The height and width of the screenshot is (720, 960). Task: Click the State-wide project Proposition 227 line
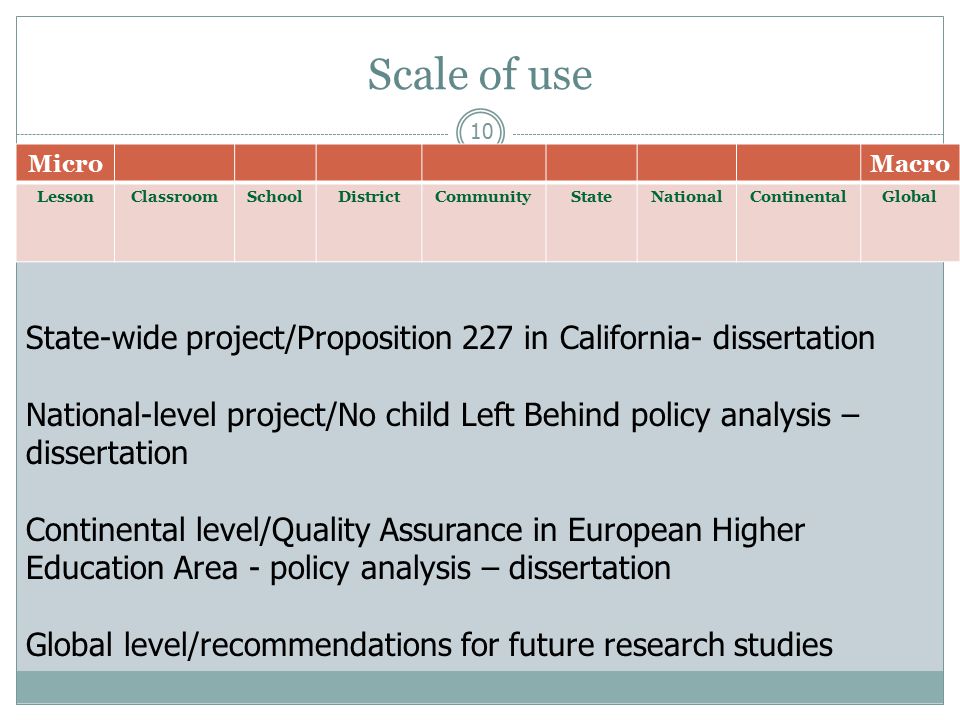click(450, 338)
